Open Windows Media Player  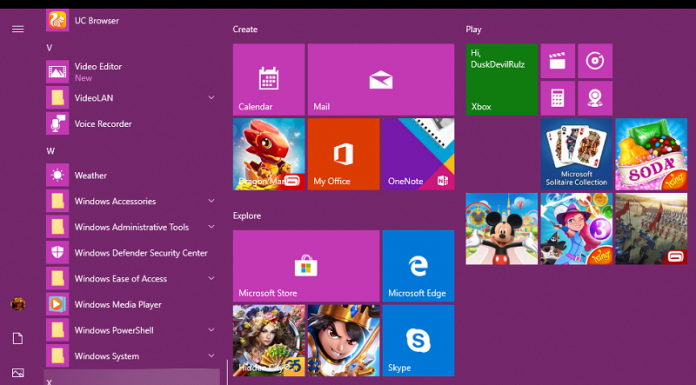point(132,304)
